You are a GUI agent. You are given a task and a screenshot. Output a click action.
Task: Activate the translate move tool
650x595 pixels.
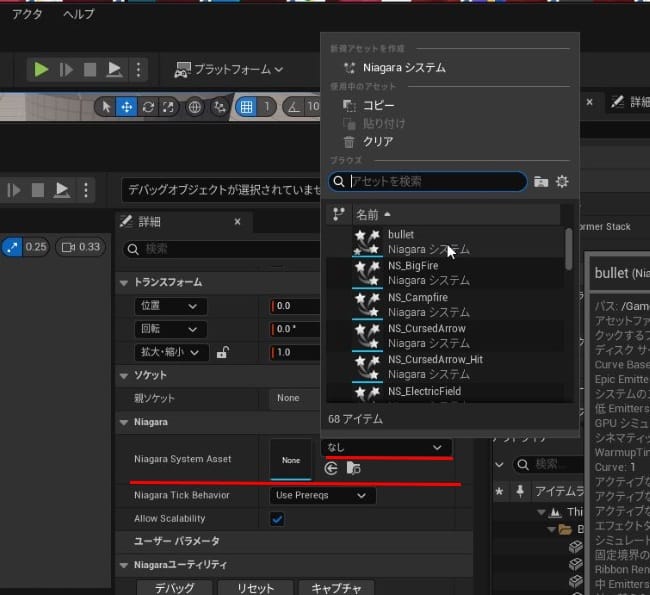point(126,107)
